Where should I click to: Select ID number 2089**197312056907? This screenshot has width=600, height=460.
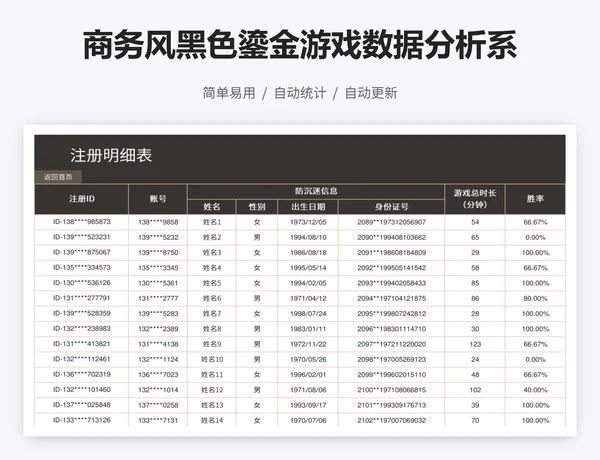[391, 222]
